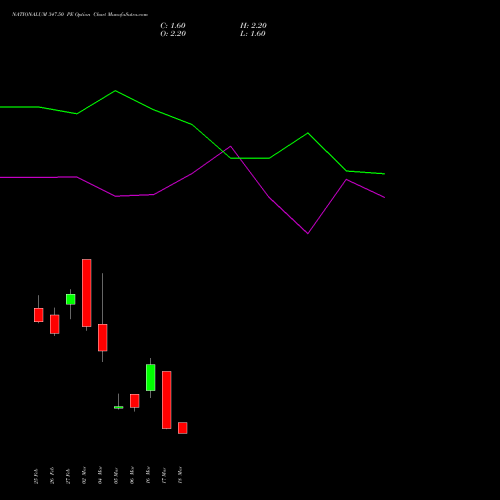500x500 pixels.
Task: Click the 04 Mar date axis label
Action: tap(100, 475)
